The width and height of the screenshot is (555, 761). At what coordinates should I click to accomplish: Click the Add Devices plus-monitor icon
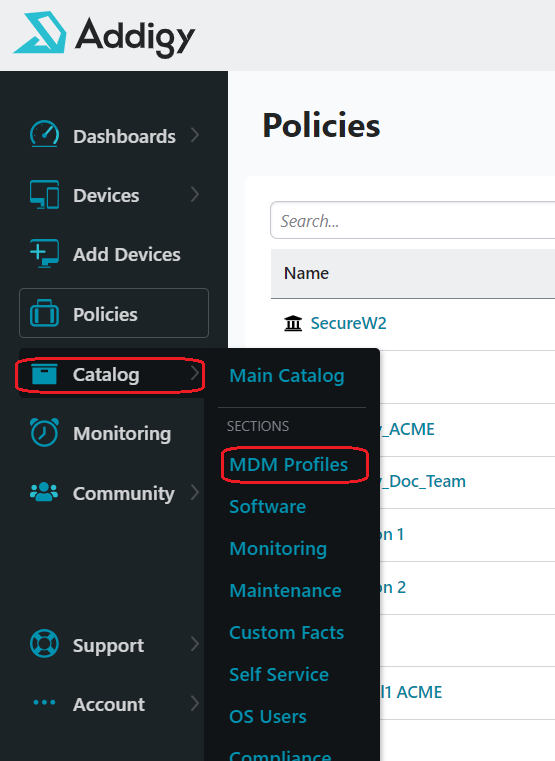44,253
